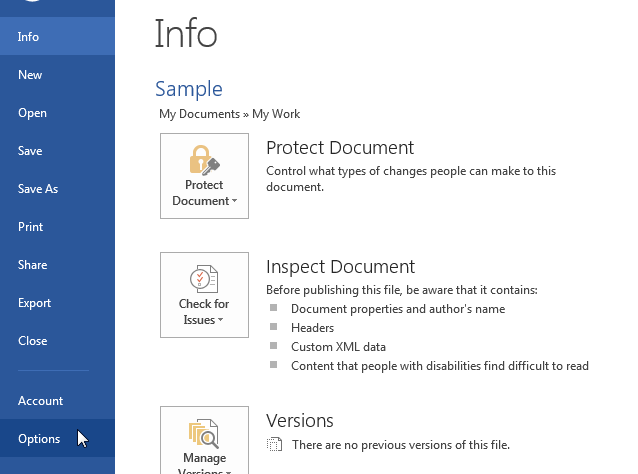Image resolution: width=638 pixels, height=474 pixels.
Task: Expand the Check for Issues dropdown arrow
Action: [x=220, y=320]
